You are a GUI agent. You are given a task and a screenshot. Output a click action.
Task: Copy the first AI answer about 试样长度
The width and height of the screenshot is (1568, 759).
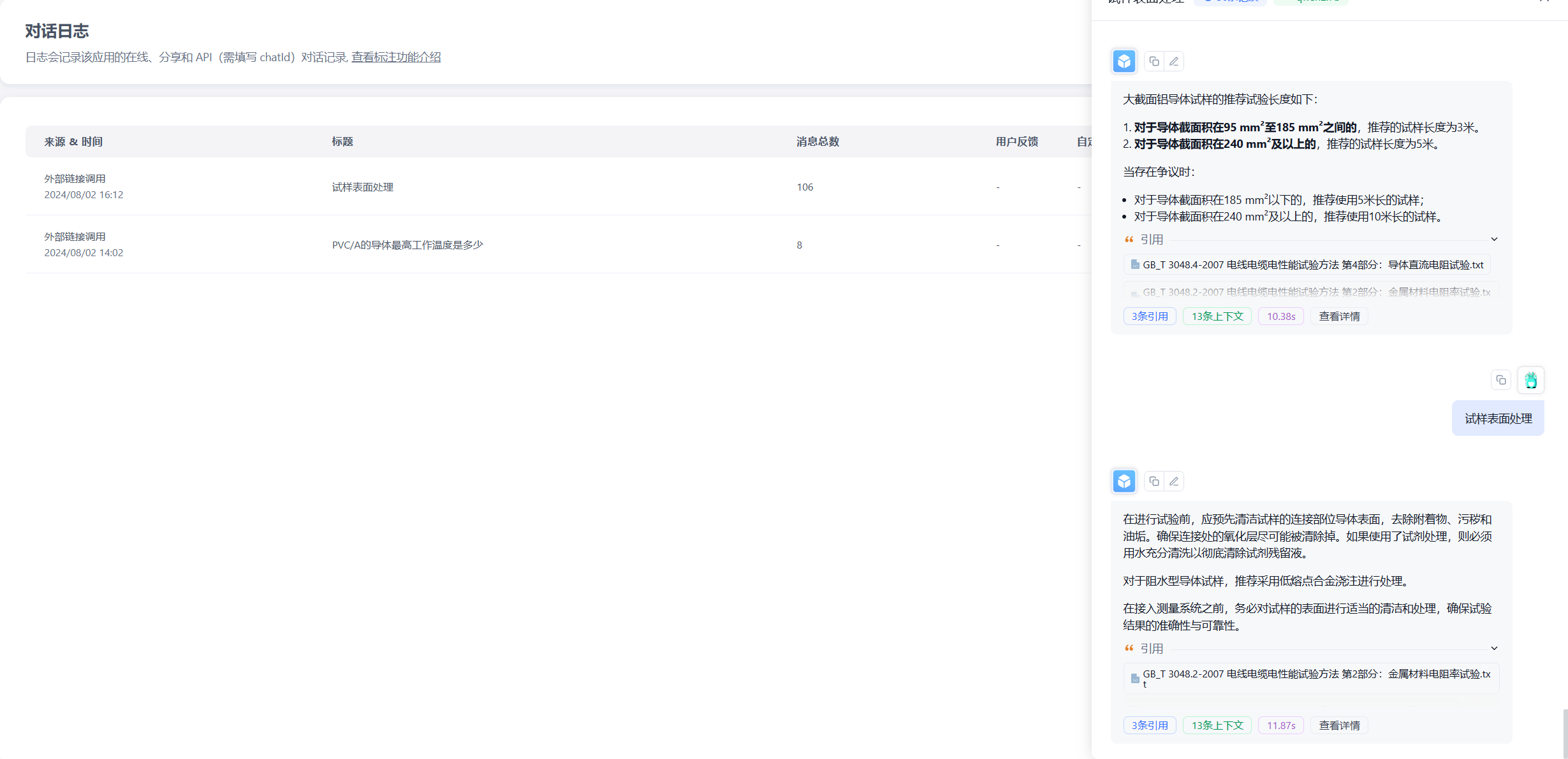pos(1154,61)
